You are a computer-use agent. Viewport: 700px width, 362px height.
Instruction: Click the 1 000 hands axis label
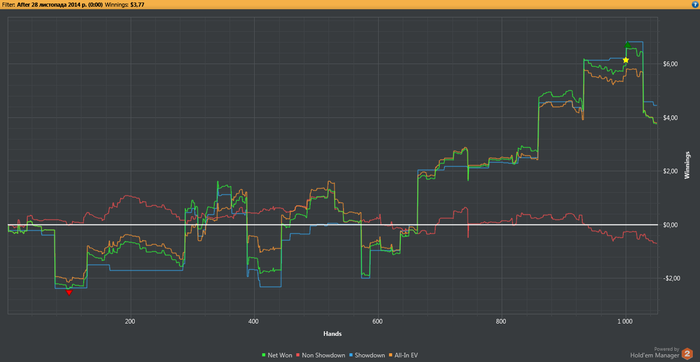click(x=625, y=320)
